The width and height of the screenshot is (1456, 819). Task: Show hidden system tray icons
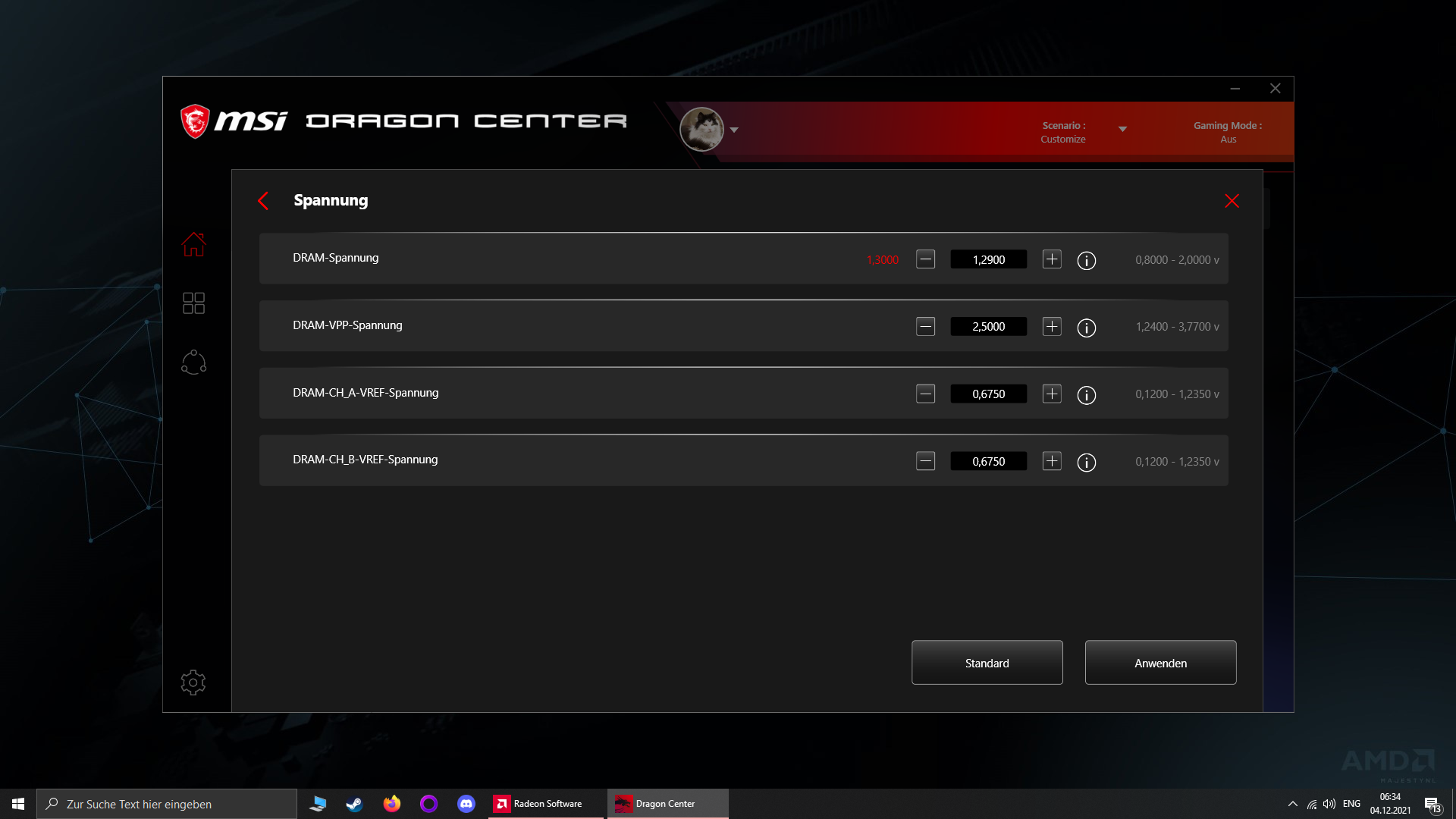click(x=1292, y=804)
